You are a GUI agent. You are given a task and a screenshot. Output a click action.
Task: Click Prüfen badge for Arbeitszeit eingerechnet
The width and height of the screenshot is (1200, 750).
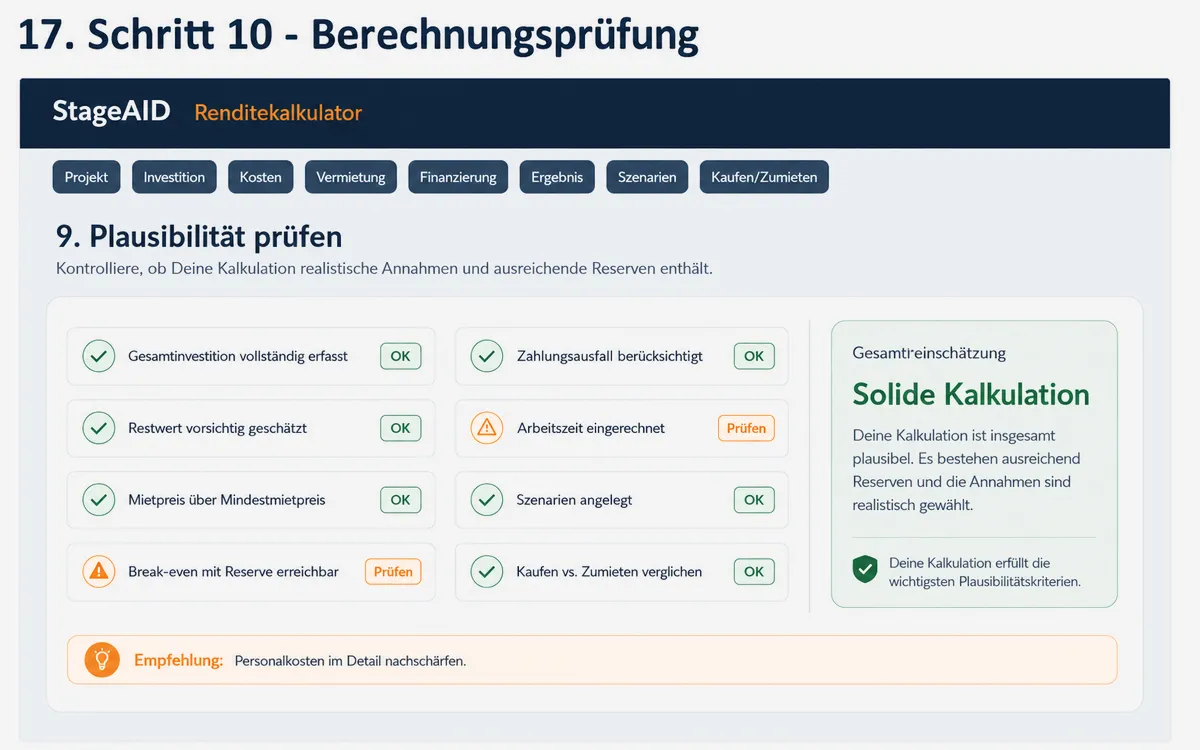(x=746, y=428)
